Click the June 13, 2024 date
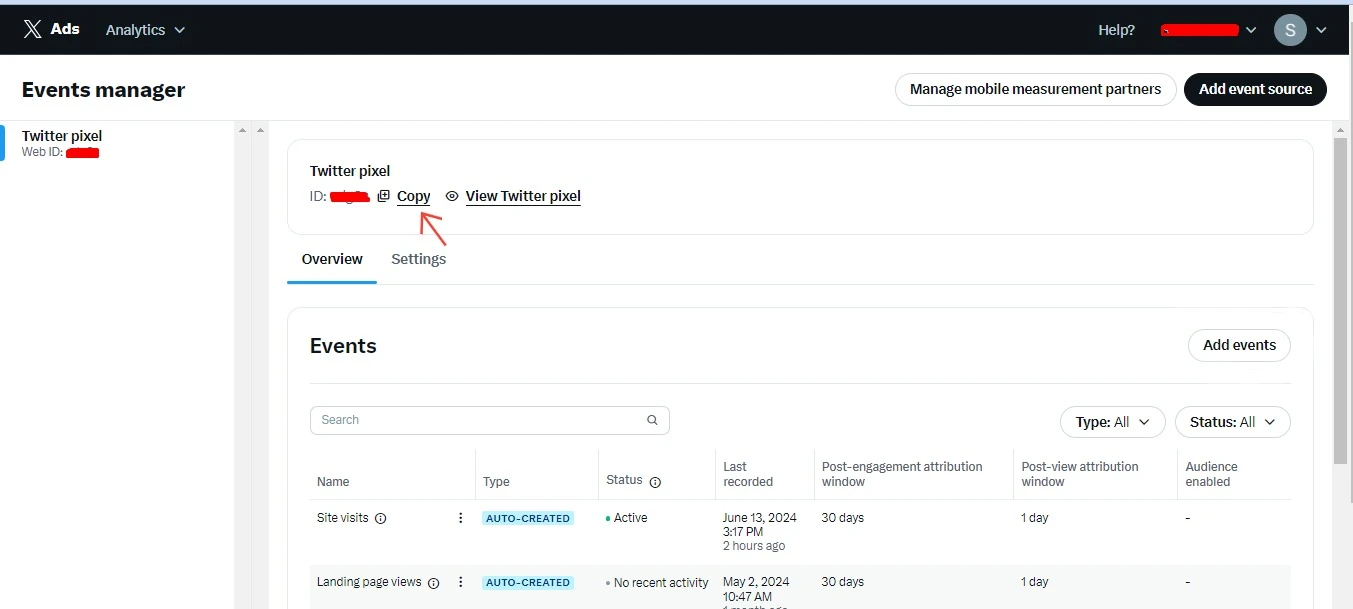 (760, 518)
